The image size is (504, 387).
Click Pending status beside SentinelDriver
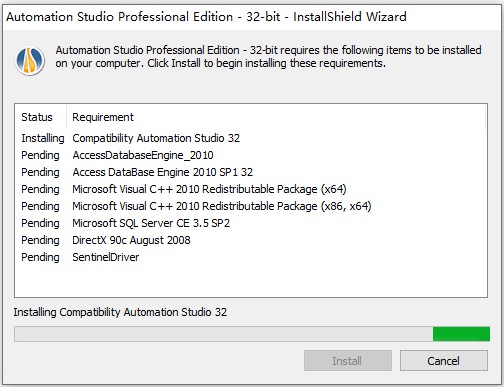coord(40,257)
